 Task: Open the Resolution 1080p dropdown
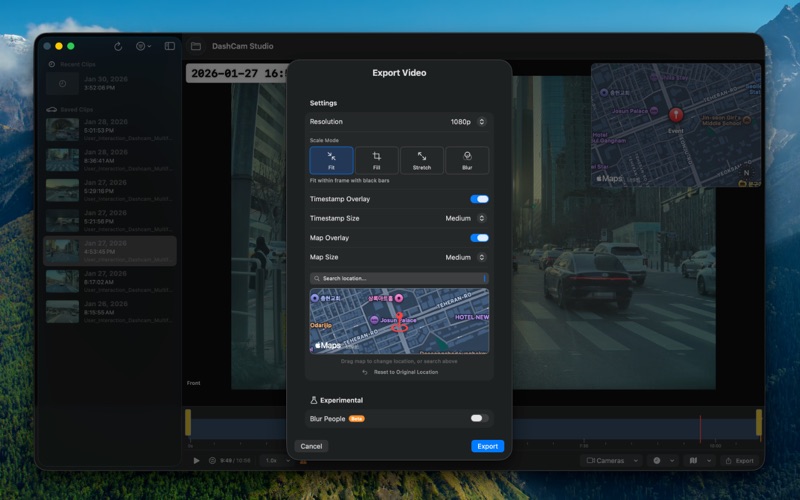point(468,121)
